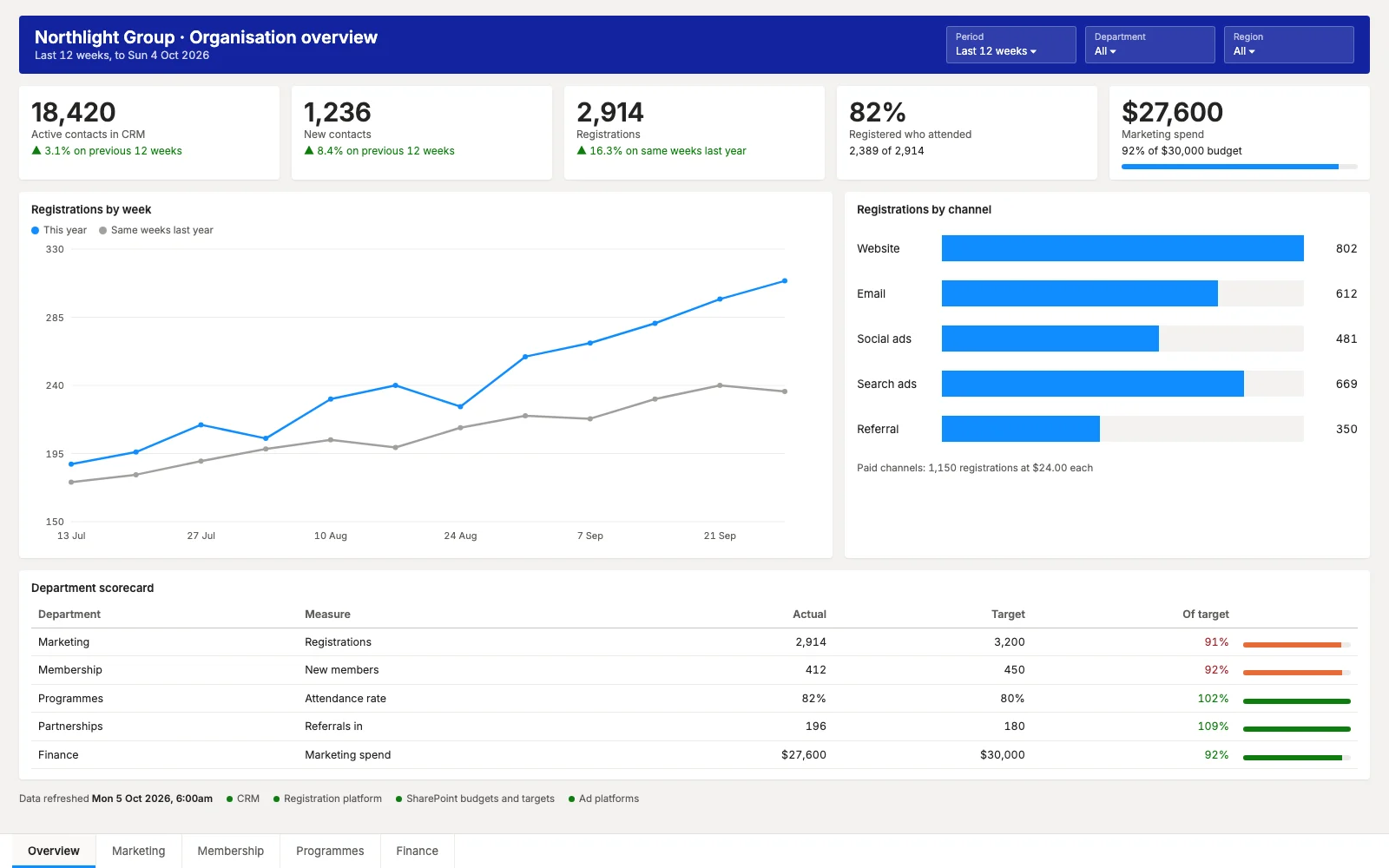Click the Finance row 92% target bar
The height and width of the screenshot is (868, 1389).
tap(1296, 758)
